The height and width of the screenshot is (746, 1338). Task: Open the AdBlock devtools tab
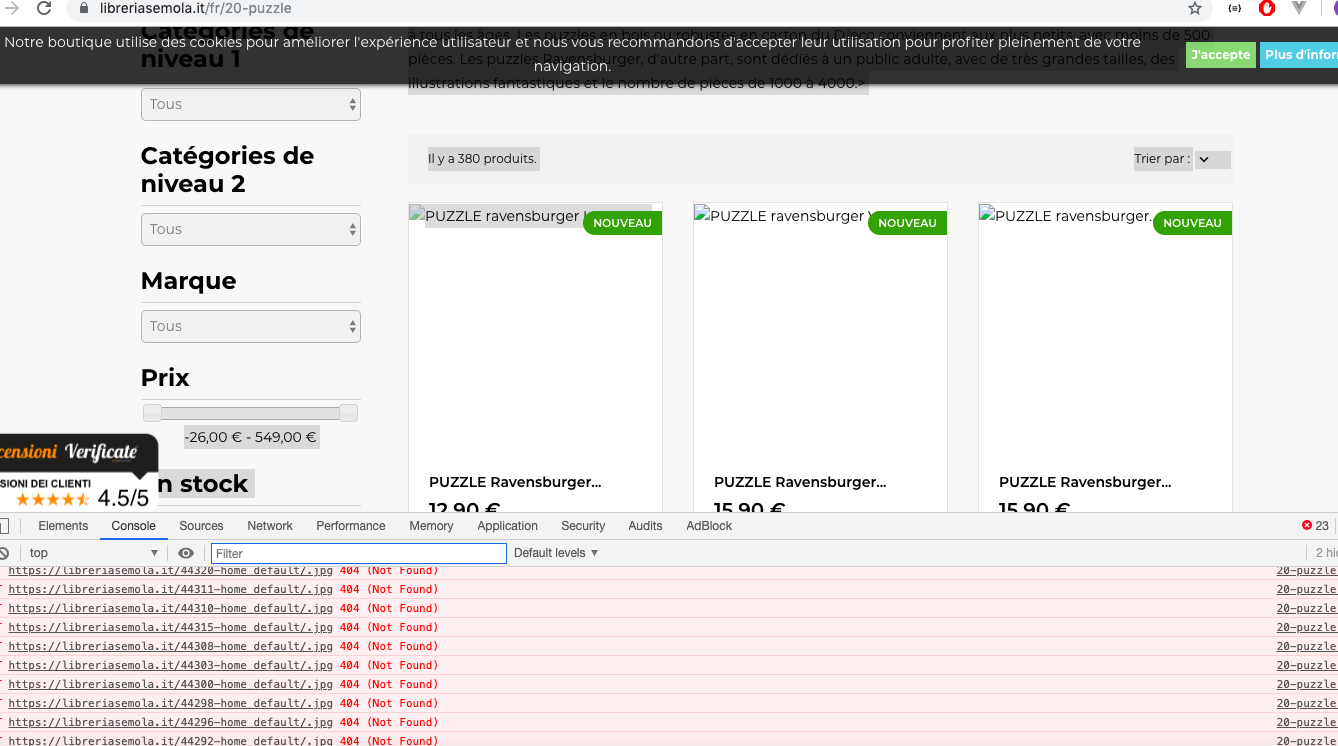tap(709, 525)
